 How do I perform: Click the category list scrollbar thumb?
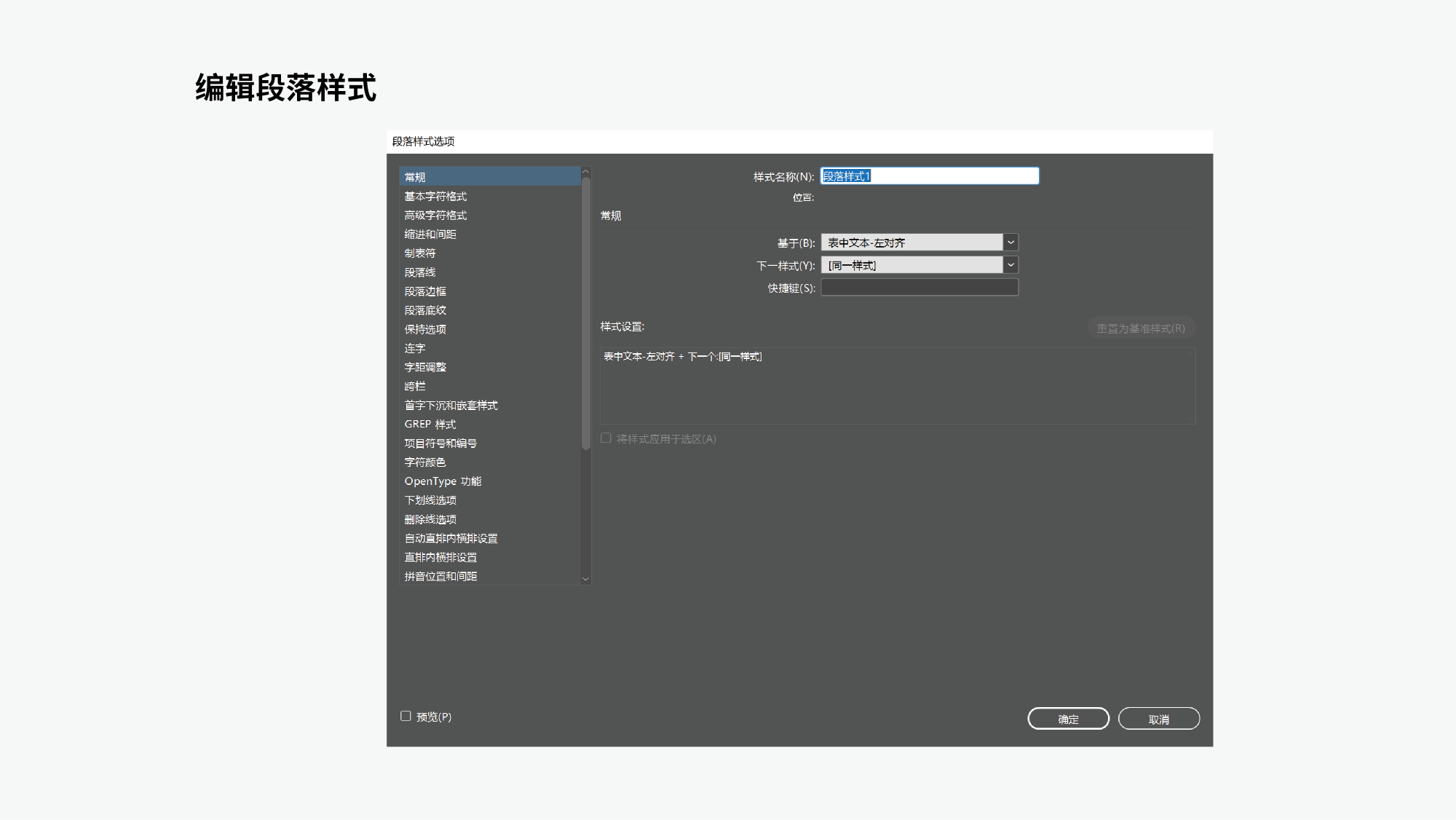click(x=585, y=313)
